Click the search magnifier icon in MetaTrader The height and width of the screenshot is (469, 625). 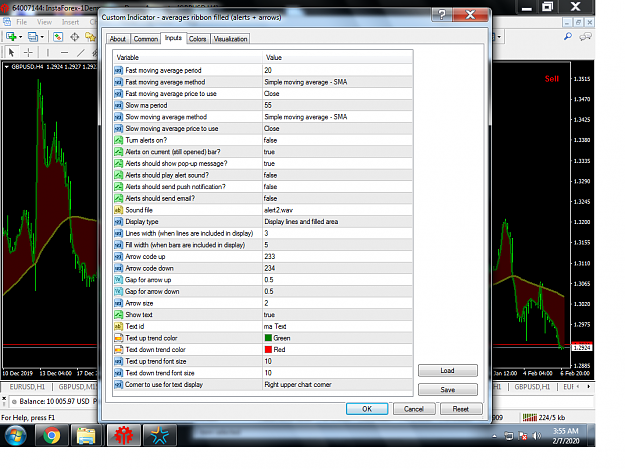(x=568, y=37)
